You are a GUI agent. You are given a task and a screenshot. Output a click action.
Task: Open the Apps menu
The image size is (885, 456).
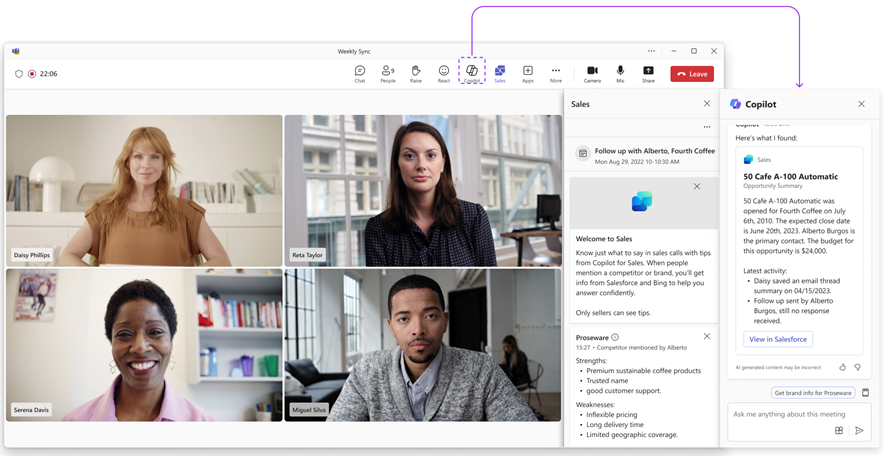[x=528, y=72]
